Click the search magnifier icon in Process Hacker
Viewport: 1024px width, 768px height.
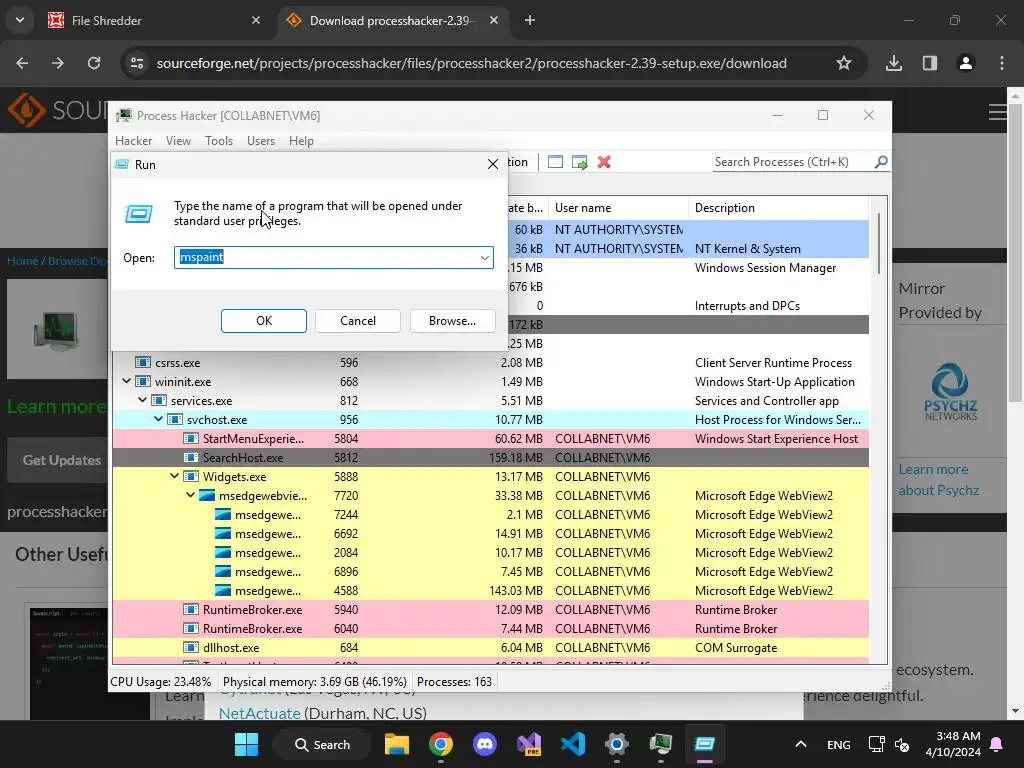tap(881, 161)
